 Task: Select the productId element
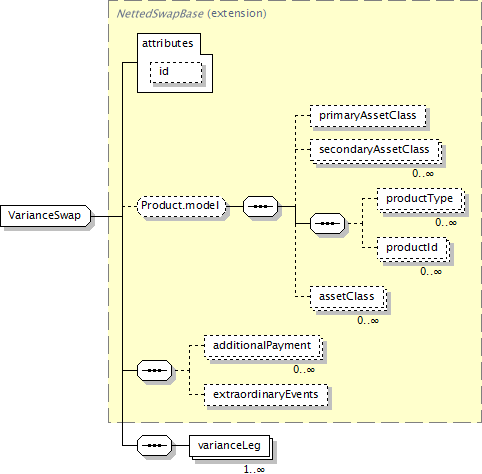click(x=413, y=248)
